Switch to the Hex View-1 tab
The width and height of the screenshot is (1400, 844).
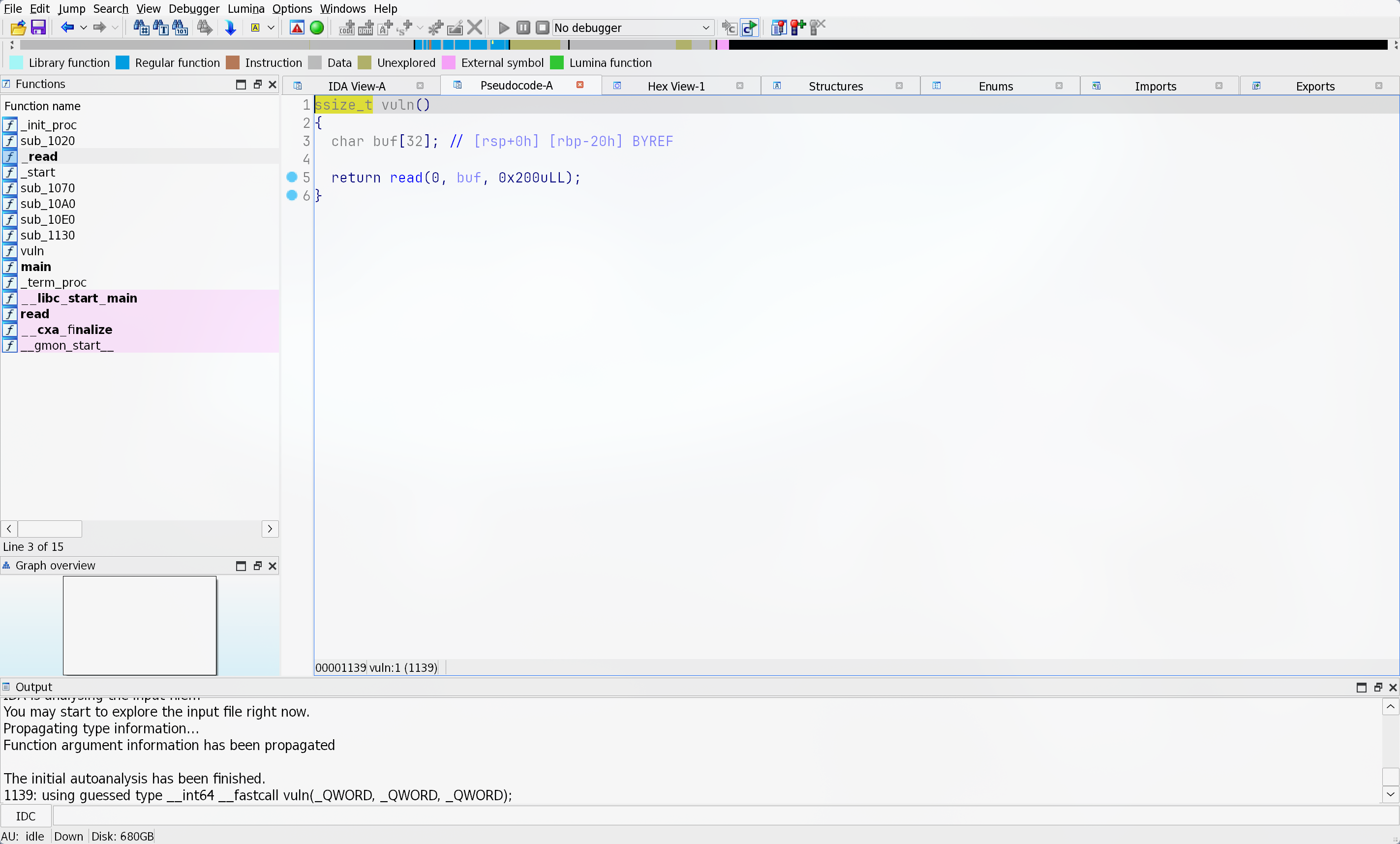click(x=675, y=87)
